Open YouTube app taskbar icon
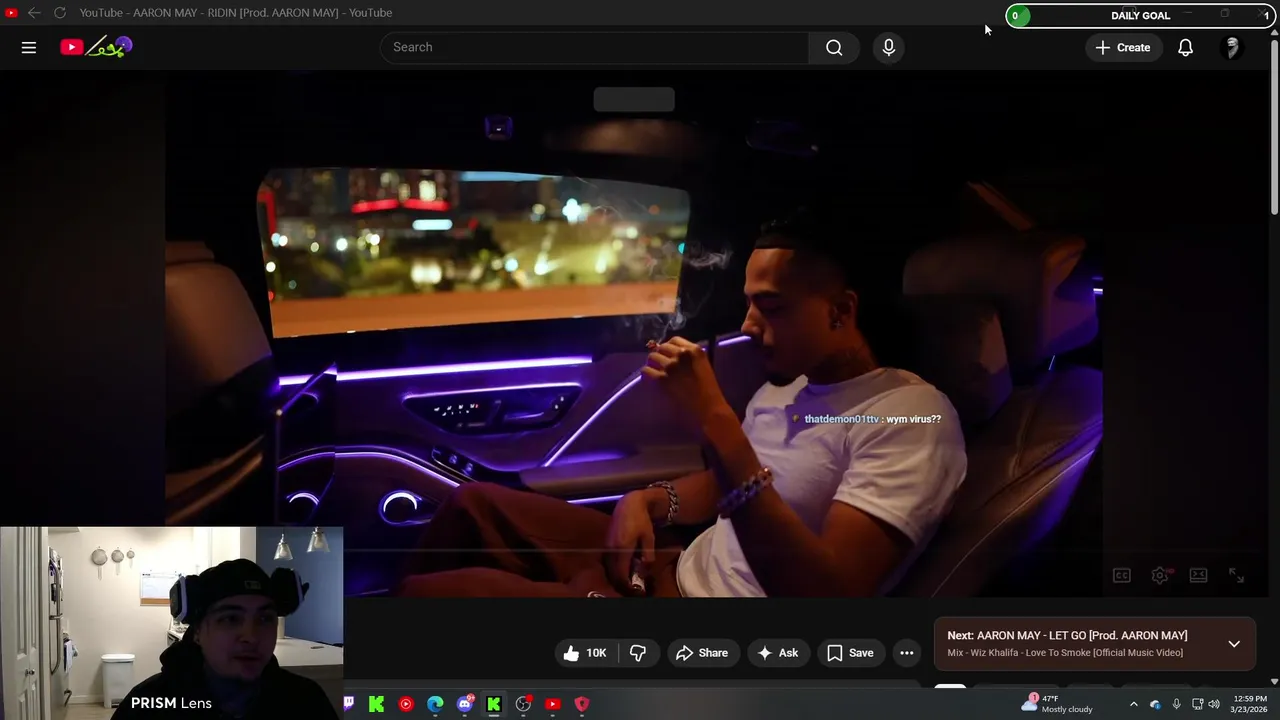Image resolution: width=1280 pixels, height=720 pixels. tap(553, 704)
